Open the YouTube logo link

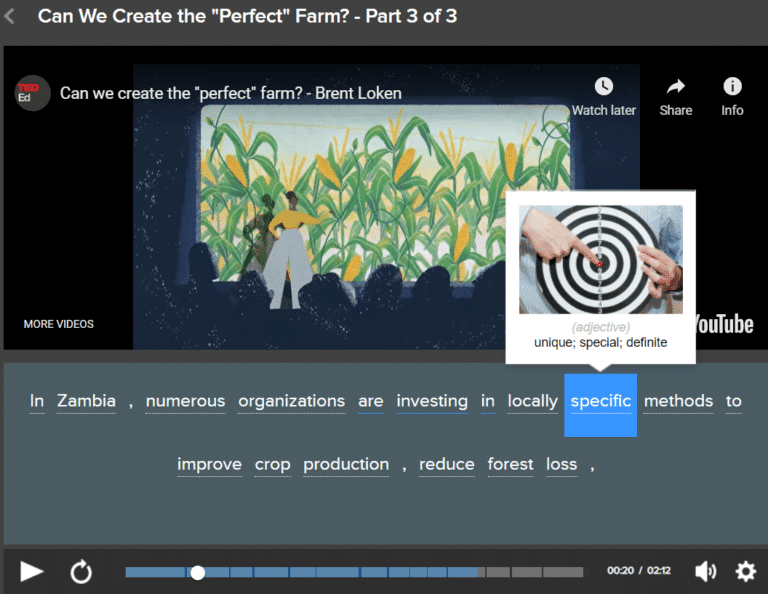click(724, 323)
